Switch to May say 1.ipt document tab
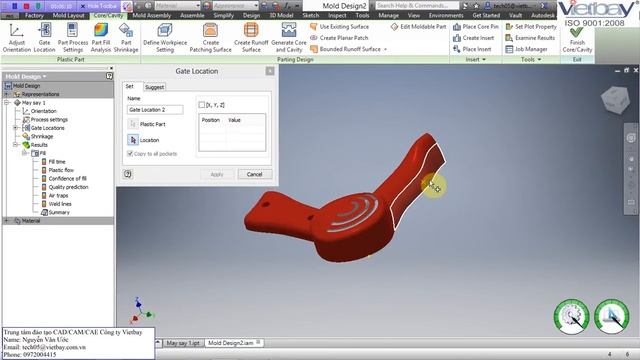The image size is (640, 360). pyautogui.click(x=183, y=343)
